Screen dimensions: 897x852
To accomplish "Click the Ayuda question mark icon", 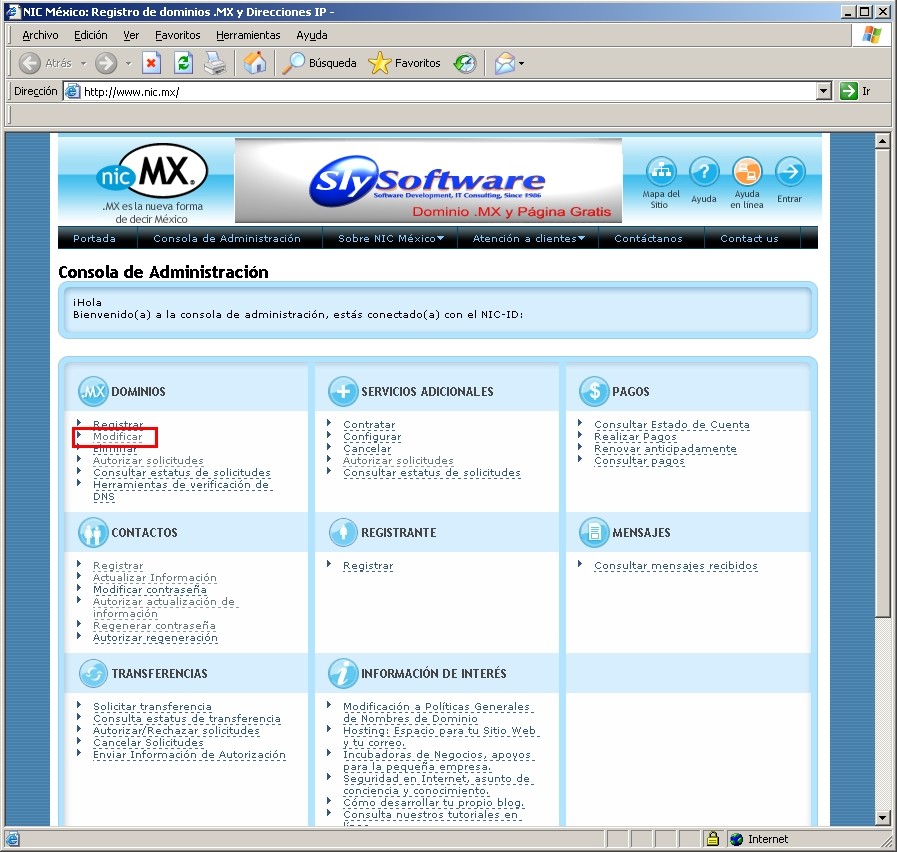I will [x=704, y=171].
